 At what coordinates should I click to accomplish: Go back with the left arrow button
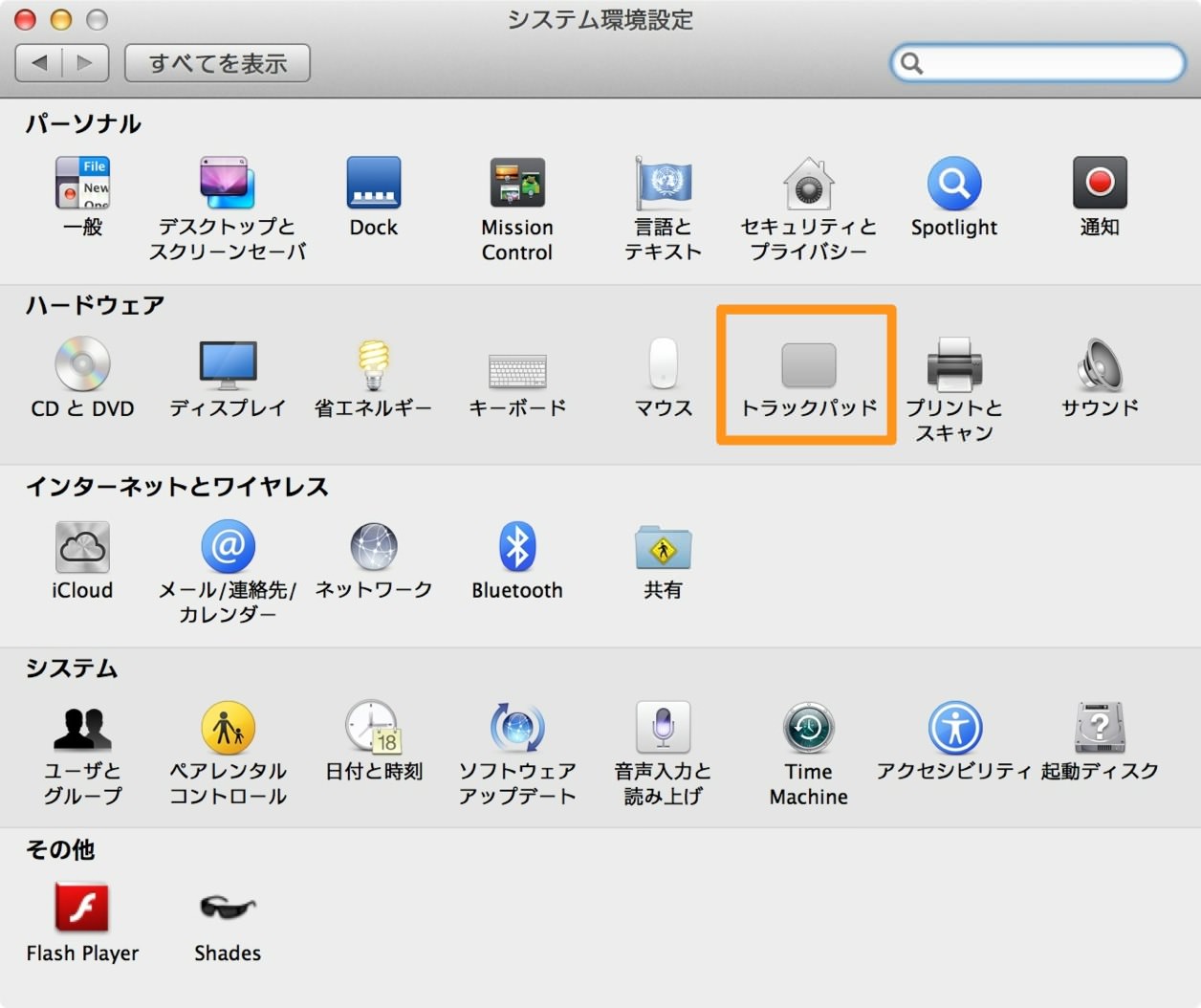coord(39,63)
